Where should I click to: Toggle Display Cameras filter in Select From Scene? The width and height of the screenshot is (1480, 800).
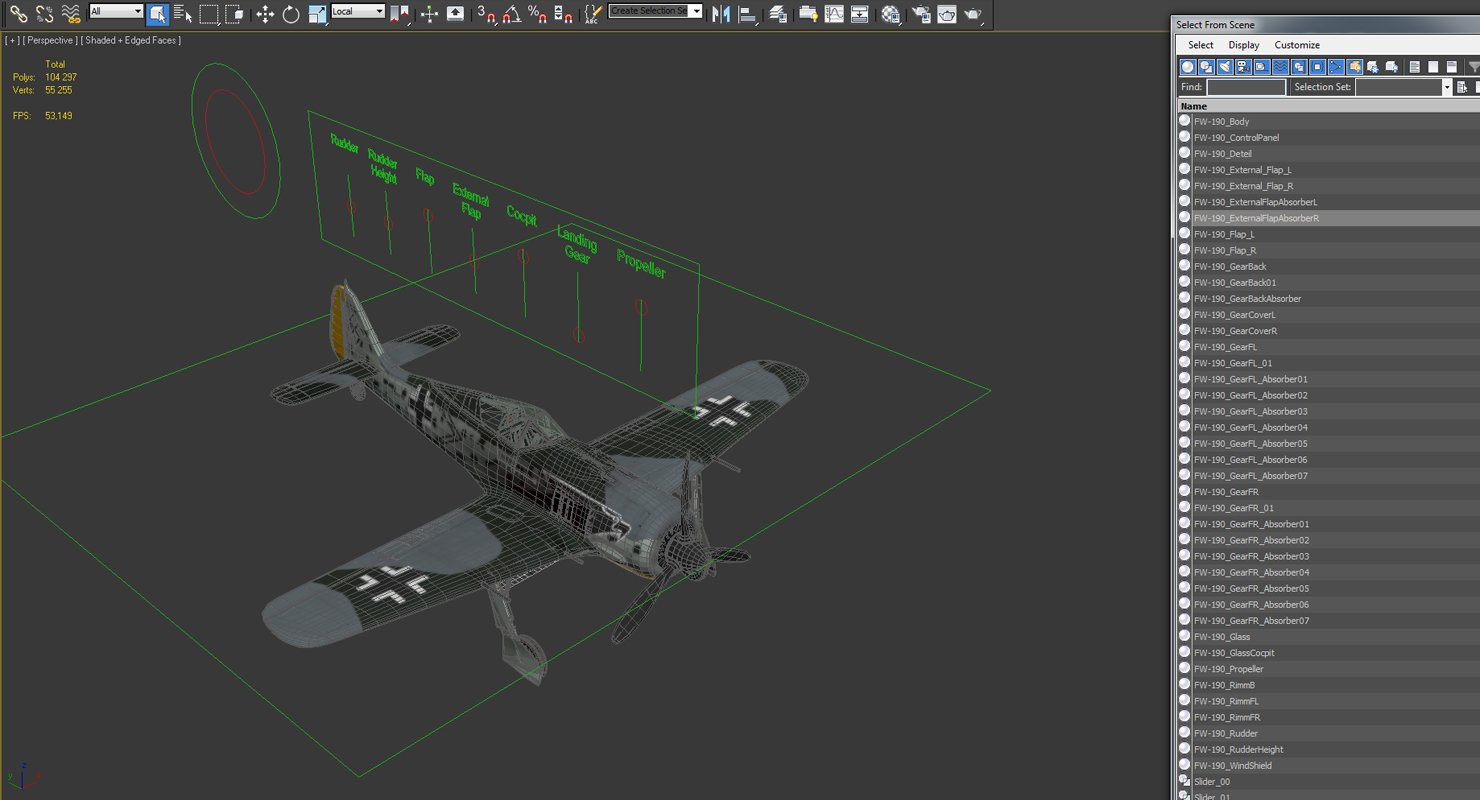(x=1243, y=67)
